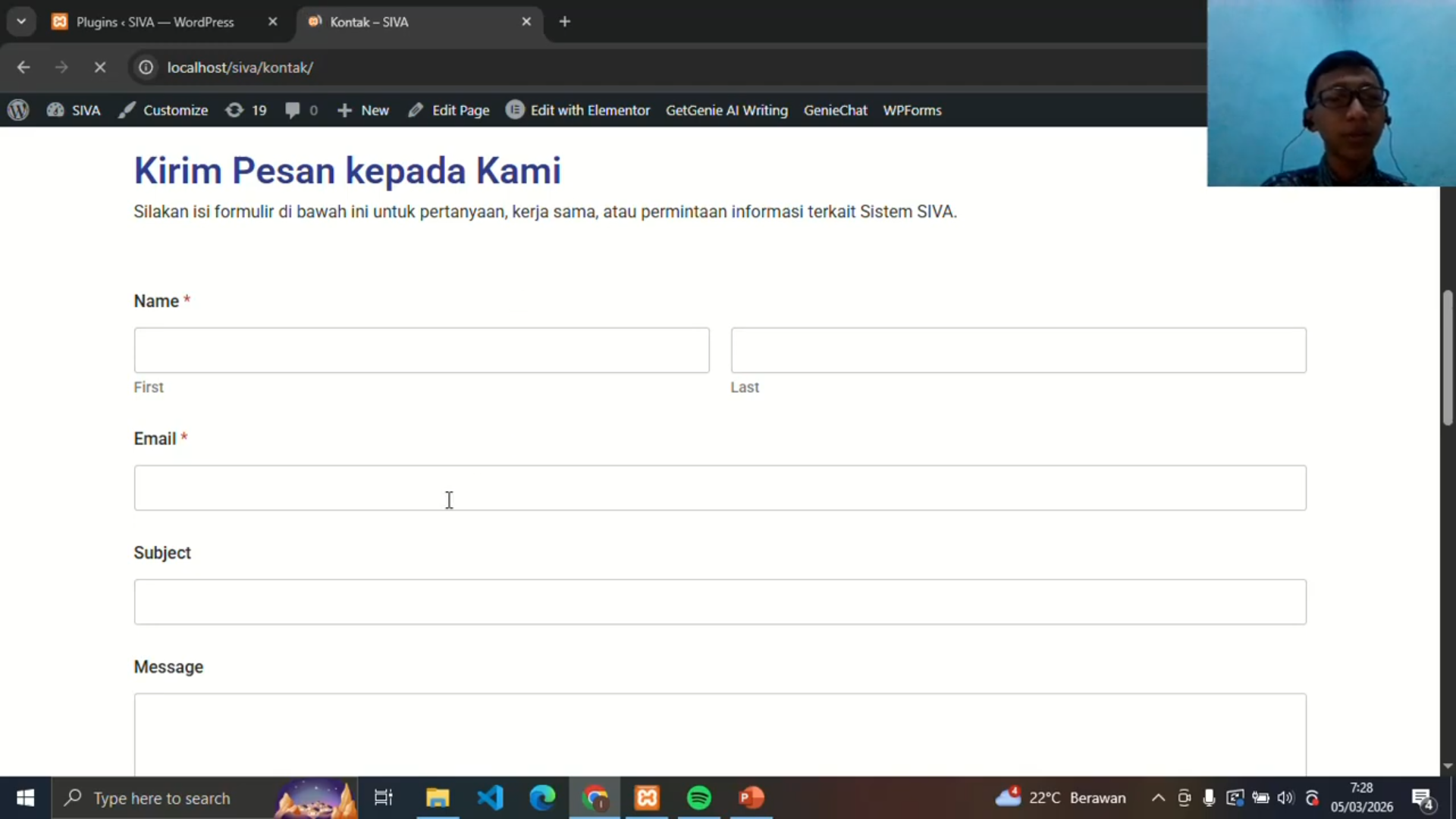Image resolution: width=1456 pixels, height=819 pixels.
Task: Expand hidden system tray icons chevron
Action: coord(1158,798)
